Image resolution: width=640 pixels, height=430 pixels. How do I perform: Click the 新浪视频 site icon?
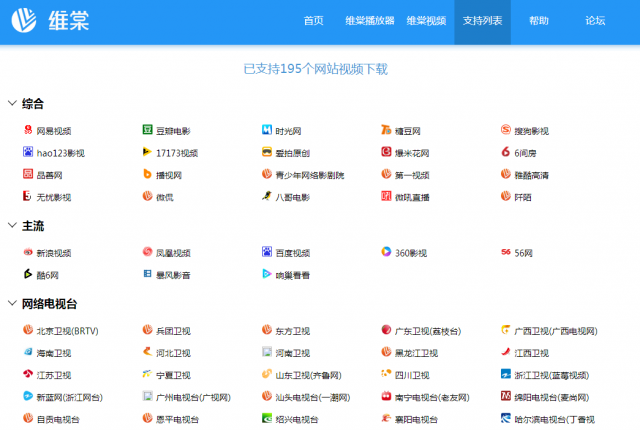(x=28, y=252)
